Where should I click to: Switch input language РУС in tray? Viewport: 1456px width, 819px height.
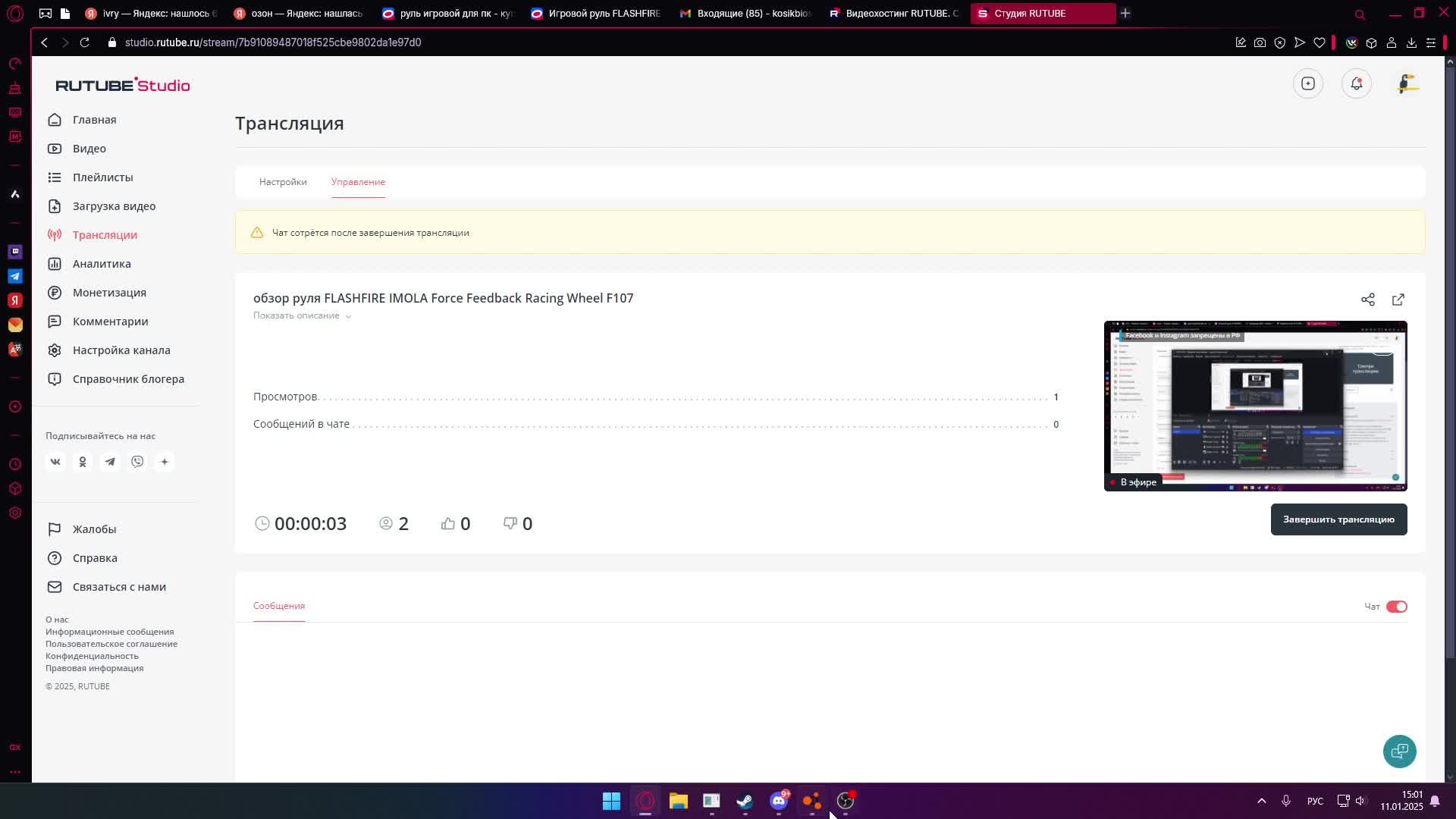pos(1315,802)
